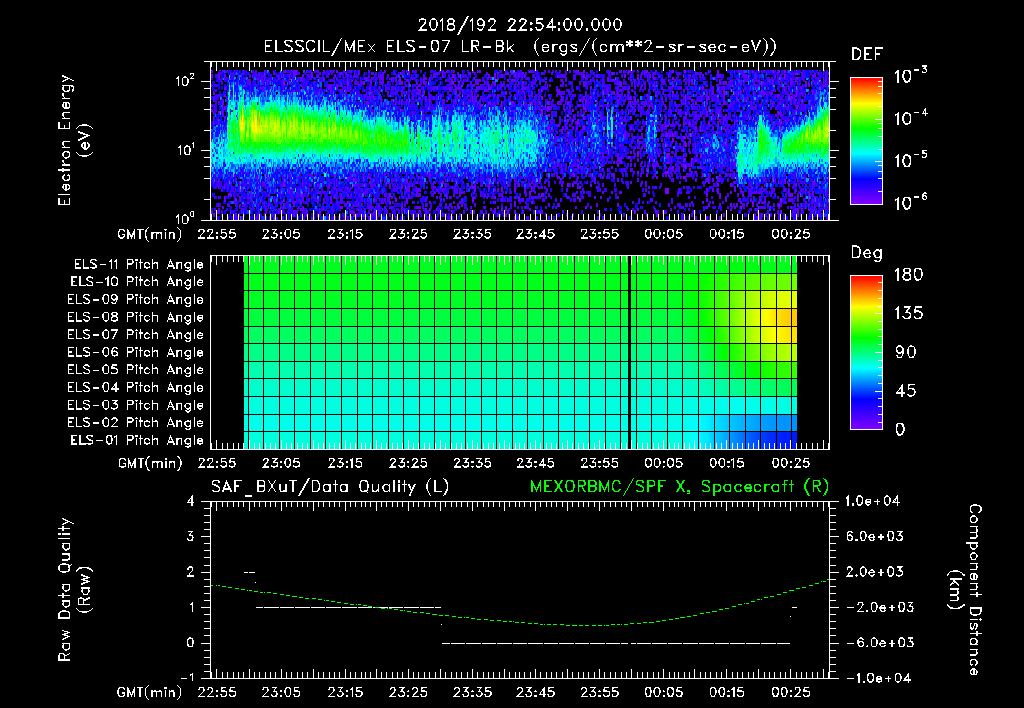Screen dimensions: 1024x708
Task: Click the 23:55 tick on bottom panel time axis
Action: click(x=600, y=692)
